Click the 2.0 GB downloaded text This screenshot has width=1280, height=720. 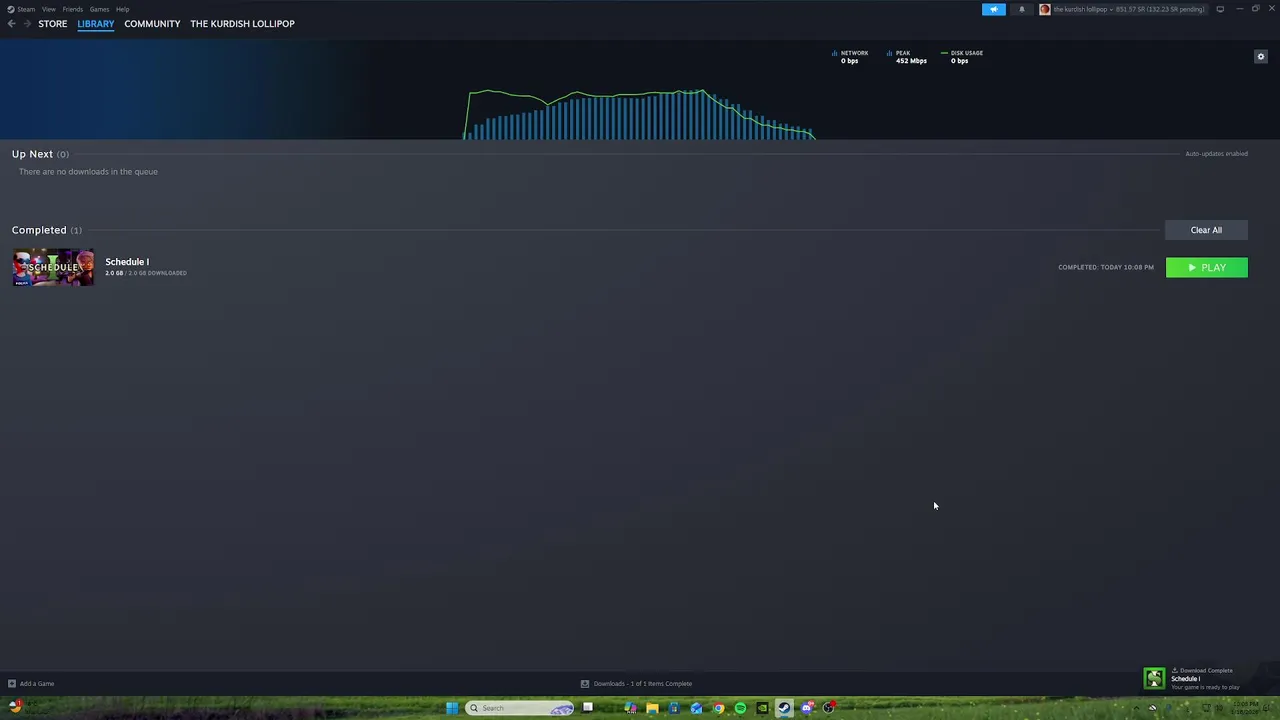point(146,273)
